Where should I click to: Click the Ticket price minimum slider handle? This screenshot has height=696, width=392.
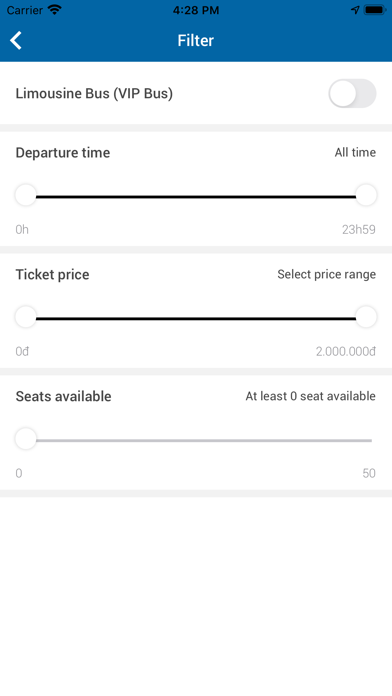[26, 317]
